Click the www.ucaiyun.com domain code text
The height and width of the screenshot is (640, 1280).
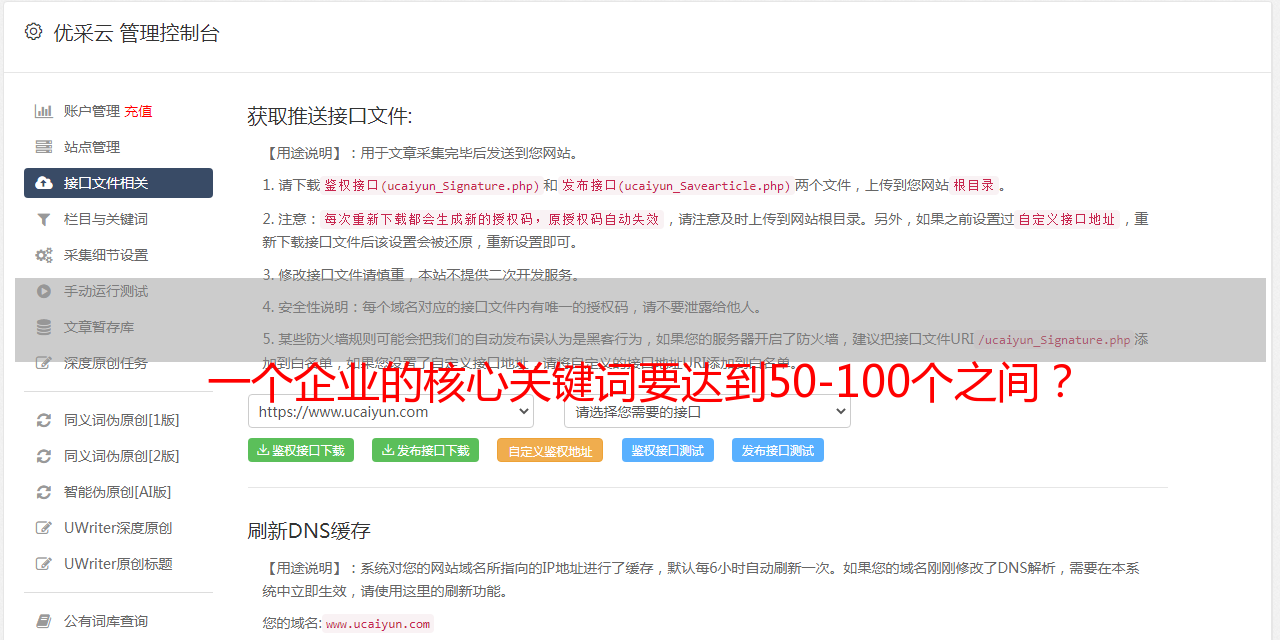[x=378, y=623]
